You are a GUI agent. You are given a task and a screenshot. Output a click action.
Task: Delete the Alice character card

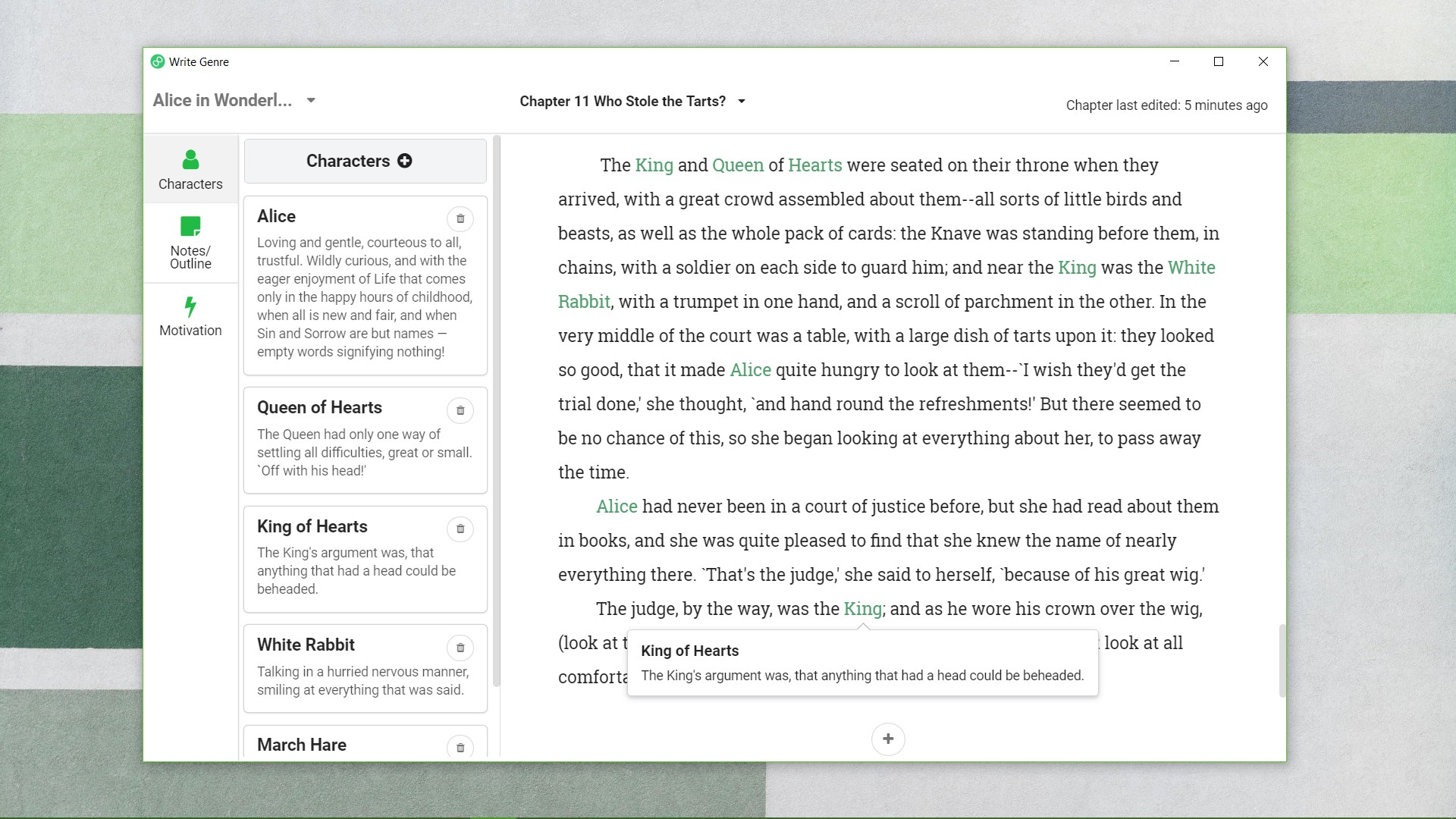460,219
